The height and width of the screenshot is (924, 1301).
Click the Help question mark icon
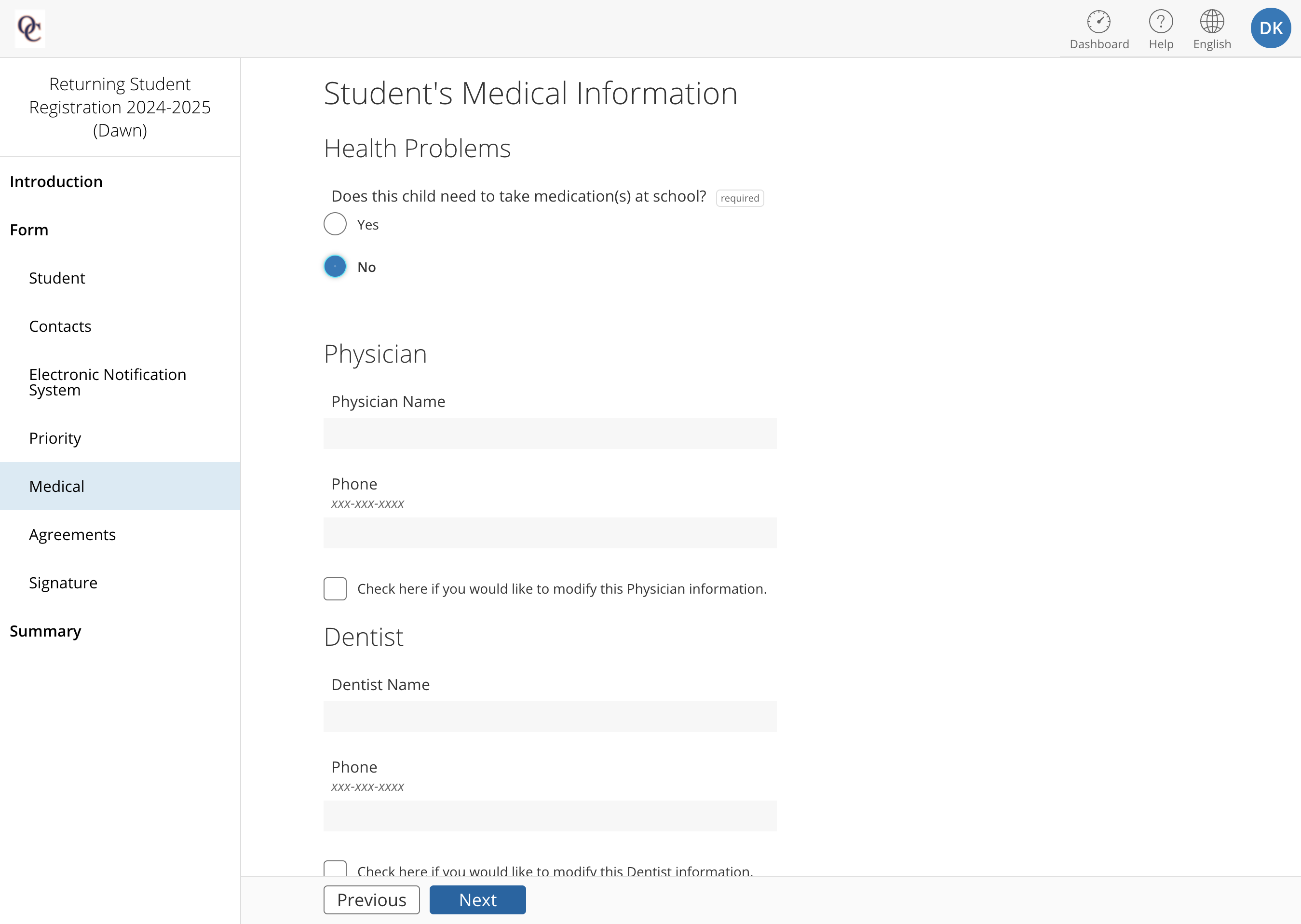(1161, 22)
